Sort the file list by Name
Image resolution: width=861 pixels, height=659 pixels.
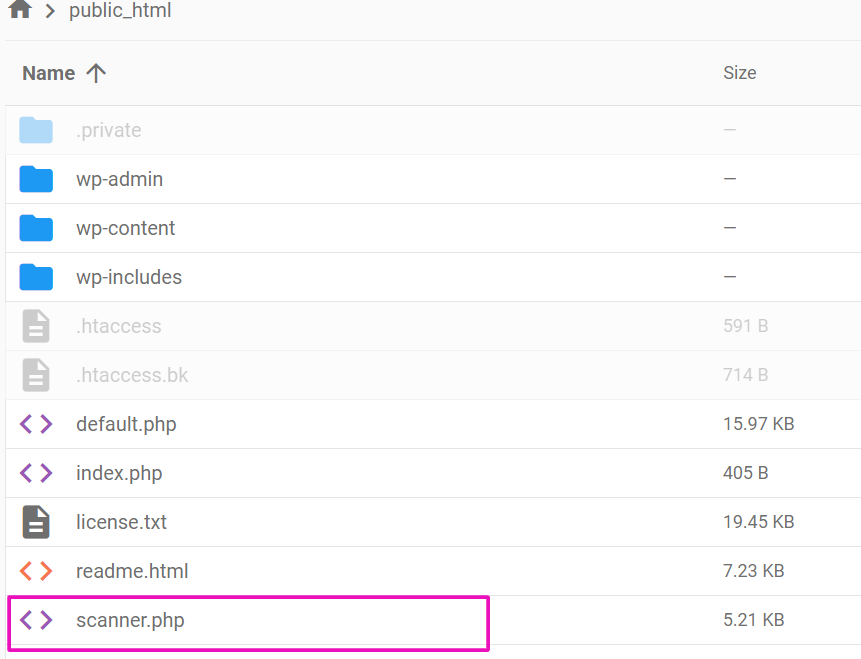click(48, 73)
